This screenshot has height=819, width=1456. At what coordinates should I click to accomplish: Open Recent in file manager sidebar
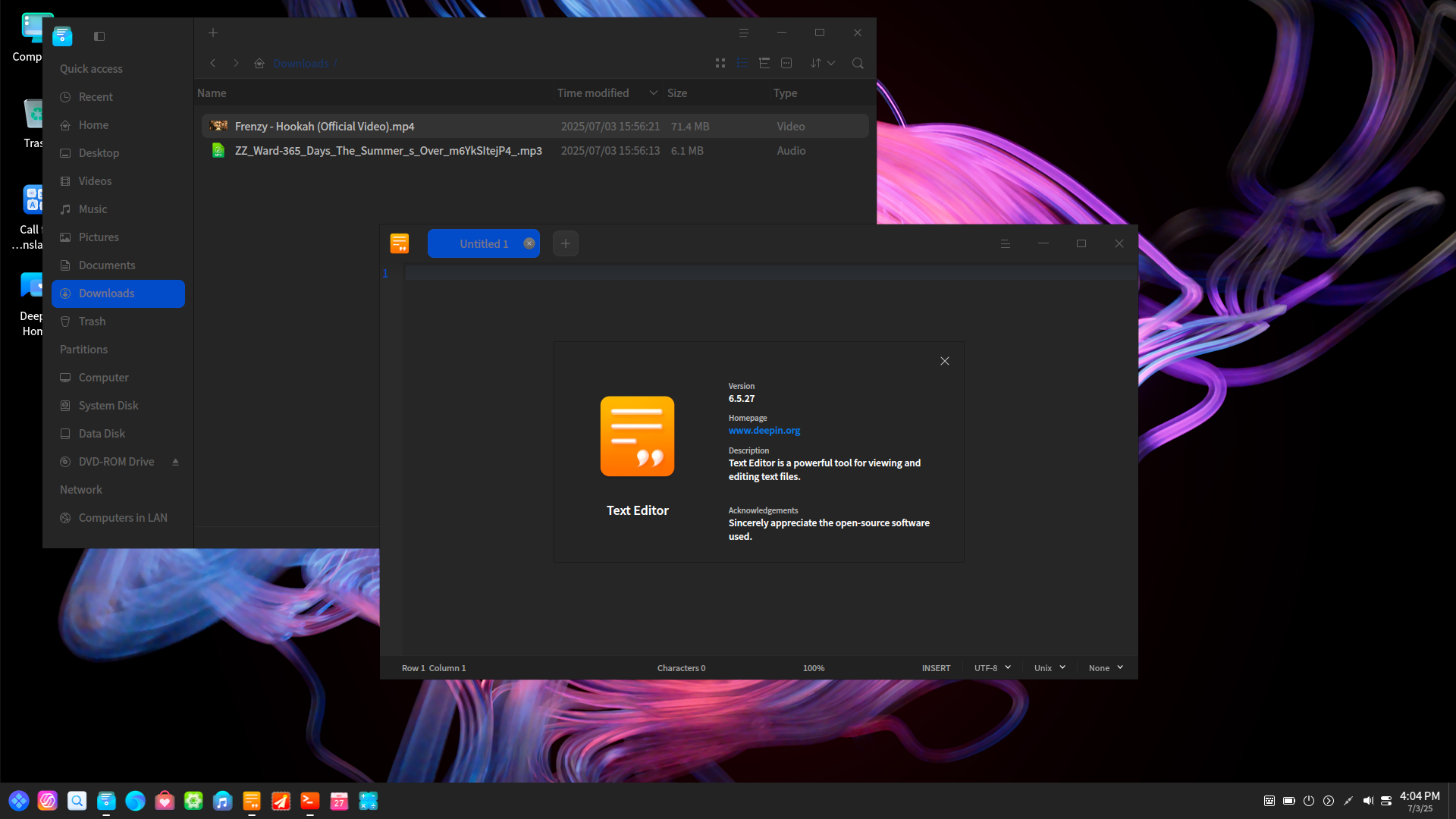(x=118, y=97)
